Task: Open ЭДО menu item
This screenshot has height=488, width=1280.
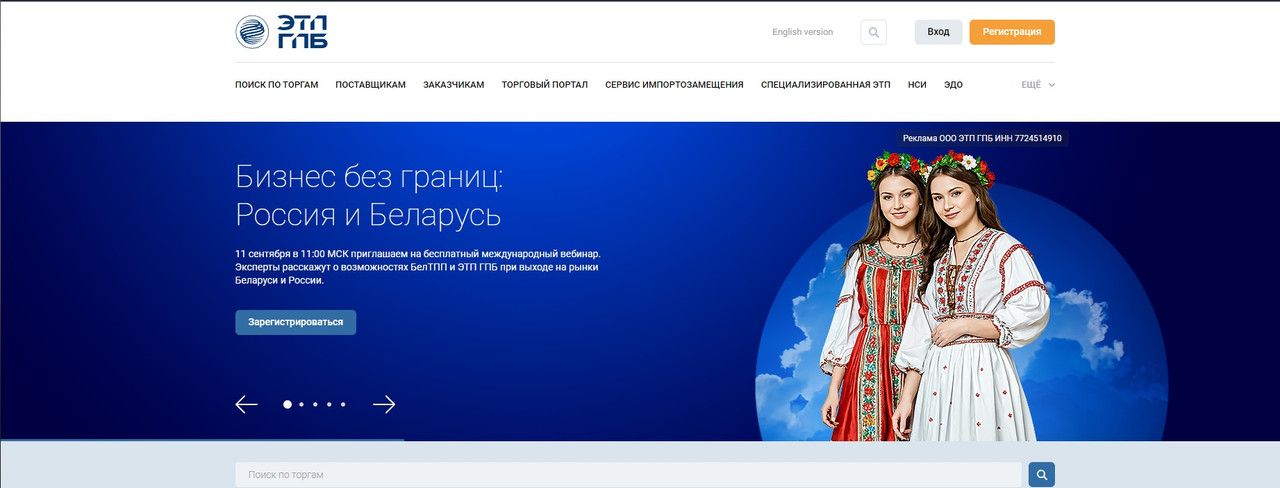Action: (x=953, y=85)
